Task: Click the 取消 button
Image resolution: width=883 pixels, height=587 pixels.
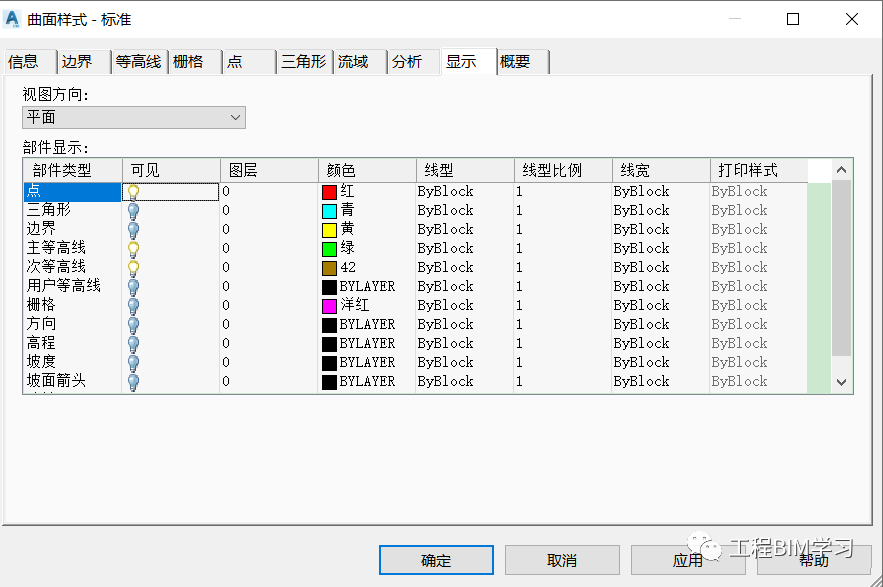Action: [x=562, y=560]
